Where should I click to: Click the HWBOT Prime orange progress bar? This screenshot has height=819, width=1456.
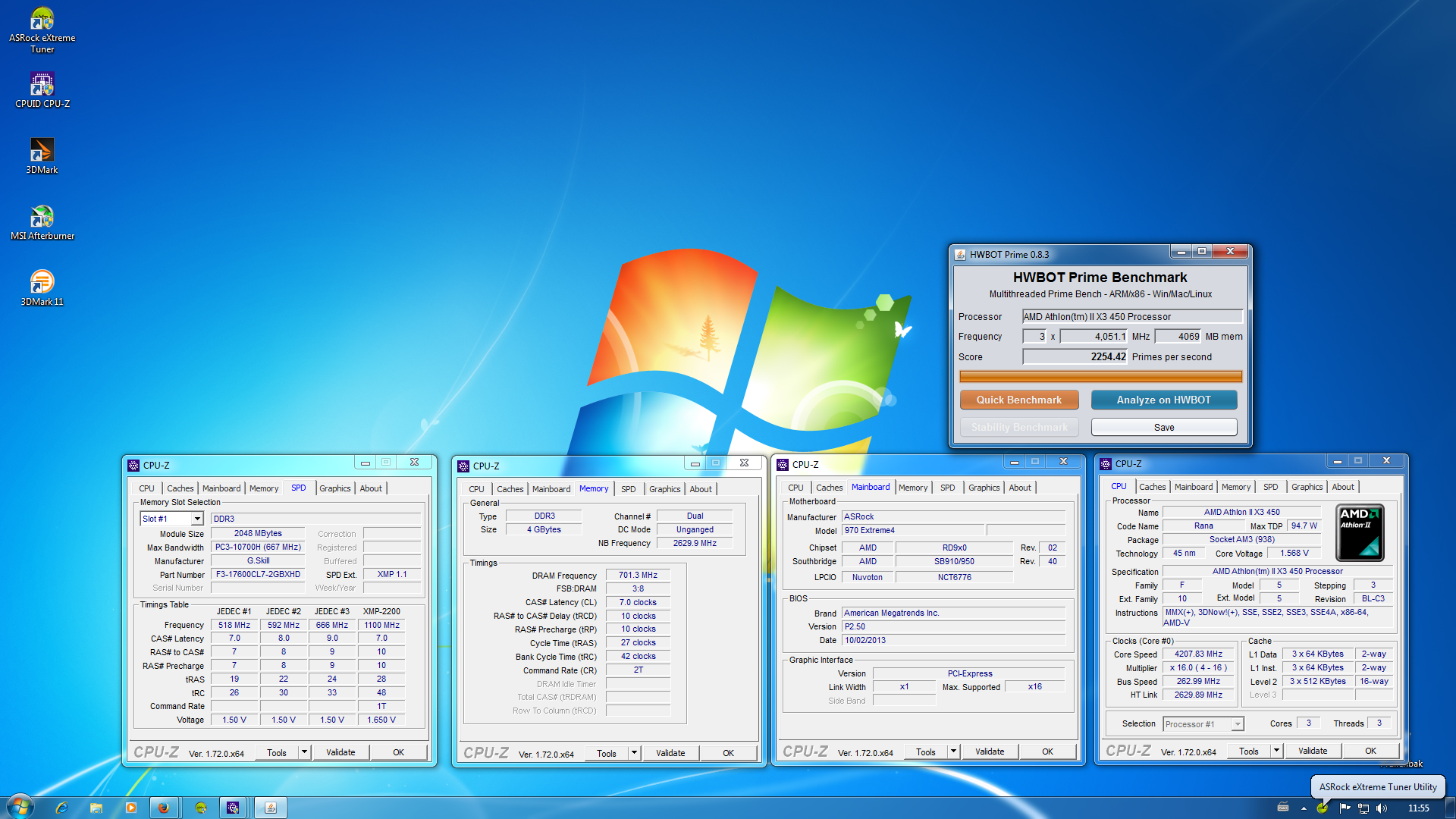point(1100,376)
